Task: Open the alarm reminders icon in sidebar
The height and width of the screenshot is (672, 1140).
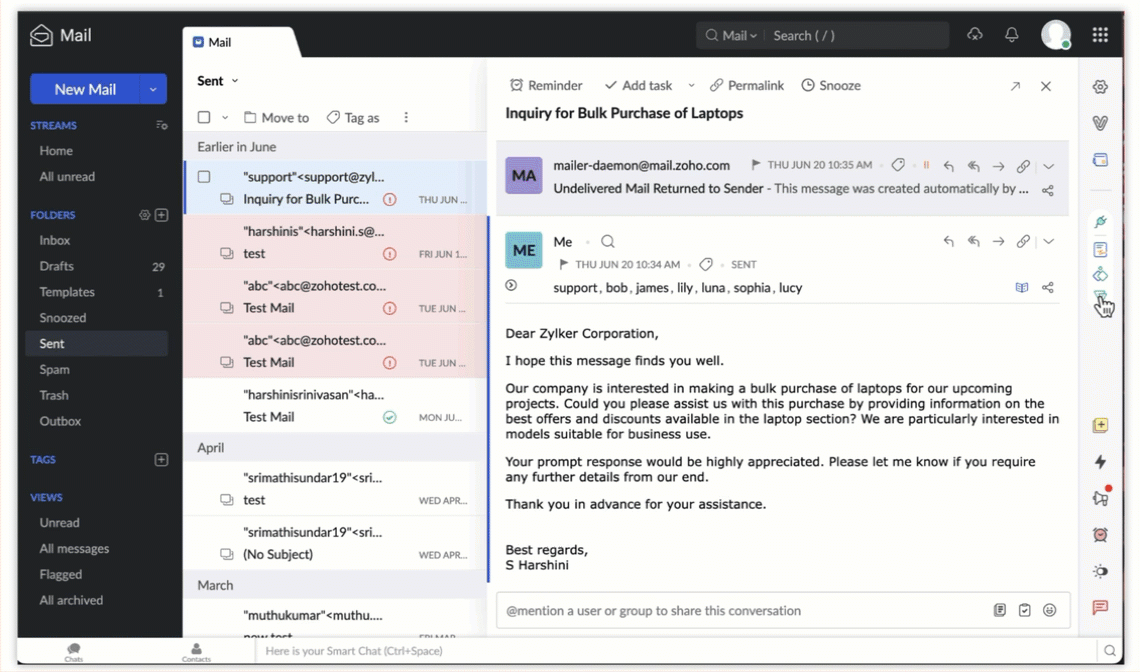Action: tap(1100, 535)
